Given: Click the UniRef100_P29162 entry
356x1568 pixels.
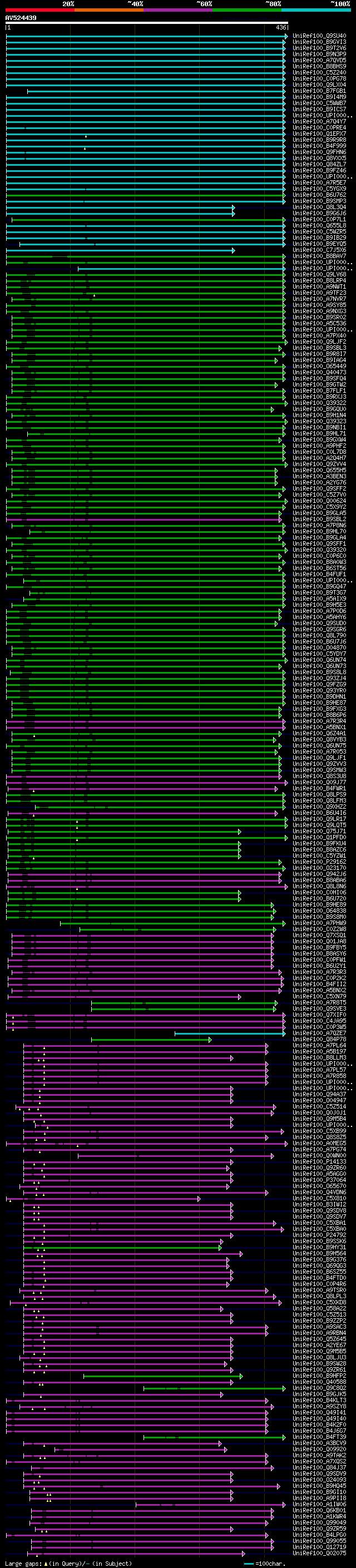Looking at the screenshot, I should tap(319, 862).
